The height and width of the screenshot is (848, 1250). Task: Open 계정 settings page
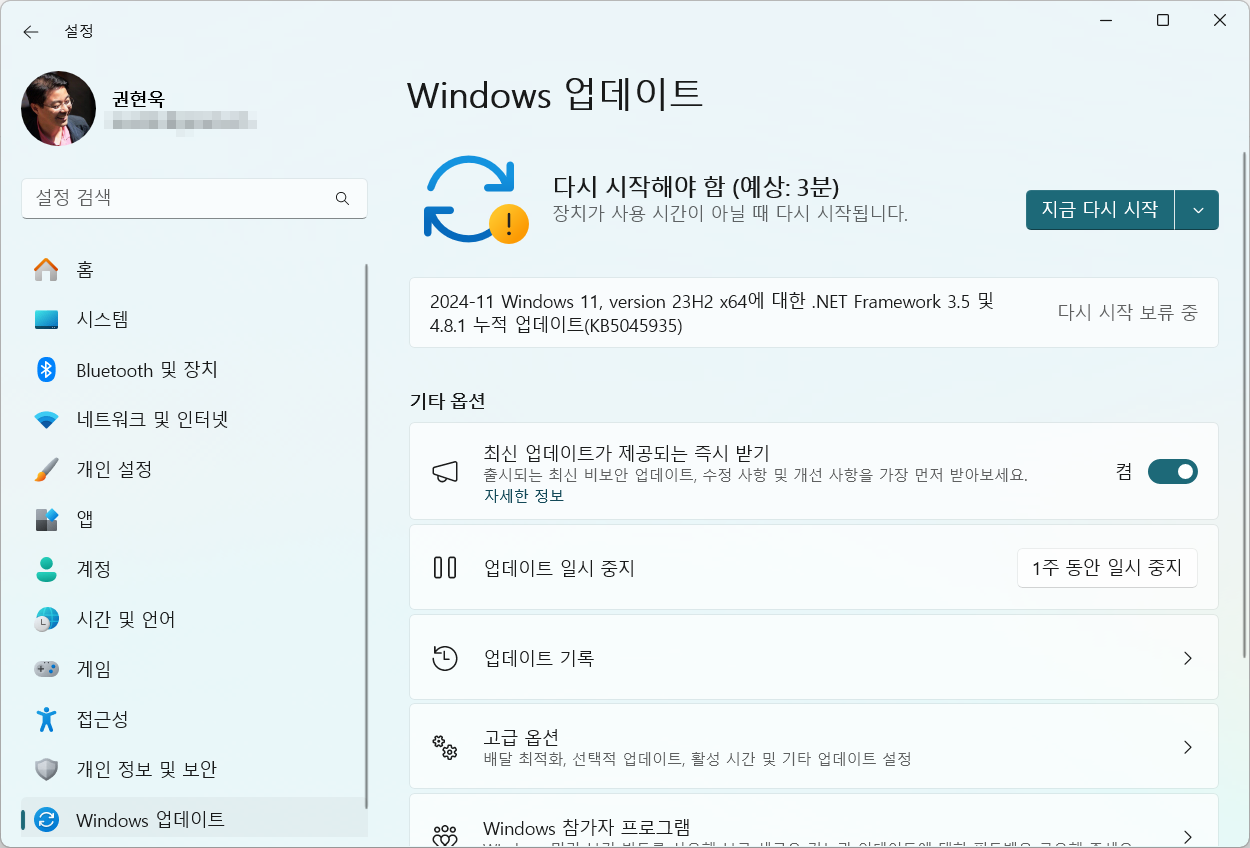click(194, 570)
